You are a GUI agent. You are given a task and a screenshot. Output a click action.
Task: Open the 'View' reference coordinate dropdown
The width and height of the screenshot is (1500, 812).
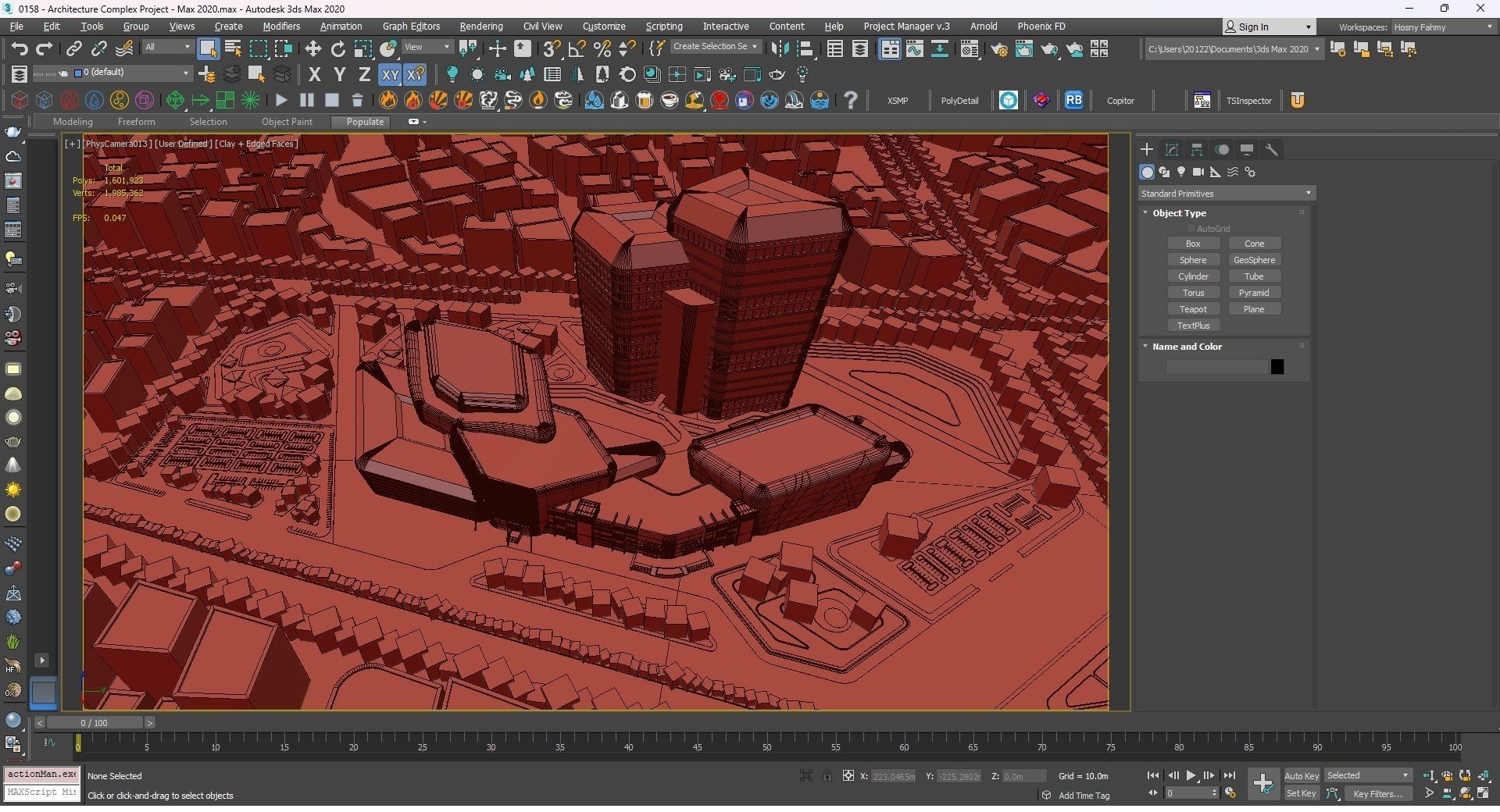click(x=427, y=48)
